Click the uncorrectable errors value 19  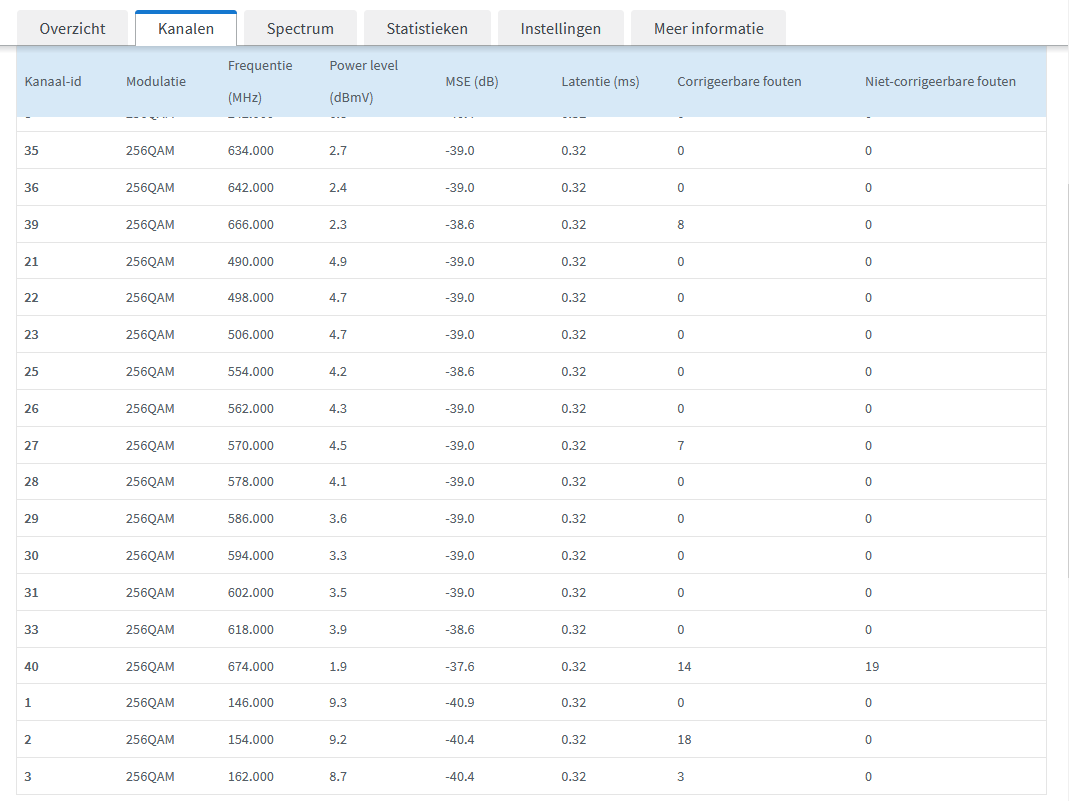click(x=872, y=666)
